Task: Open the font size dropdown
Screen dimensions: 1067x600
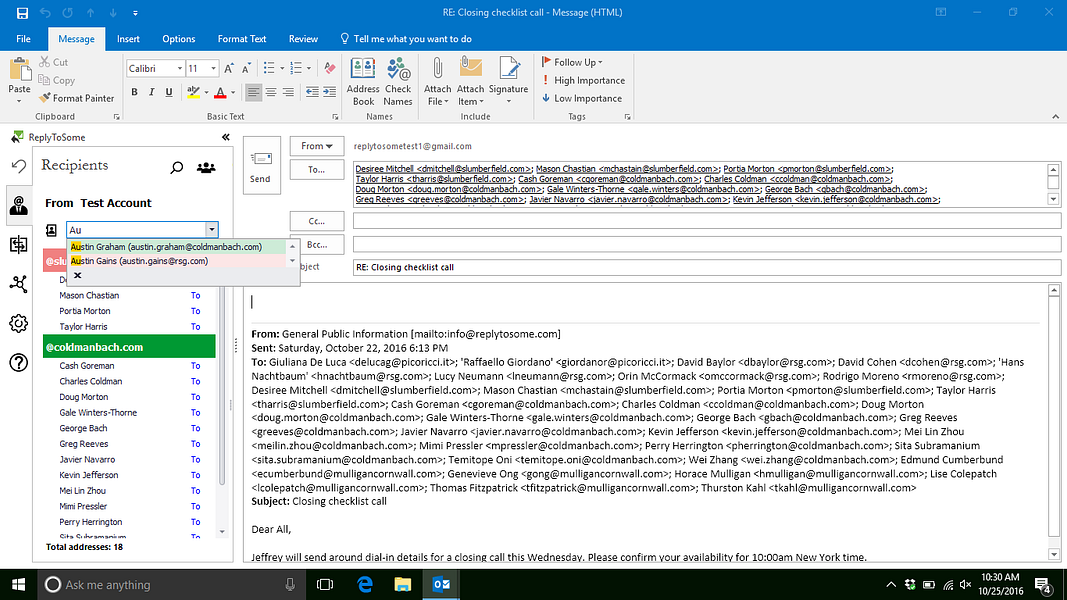Action: (213, 68)
